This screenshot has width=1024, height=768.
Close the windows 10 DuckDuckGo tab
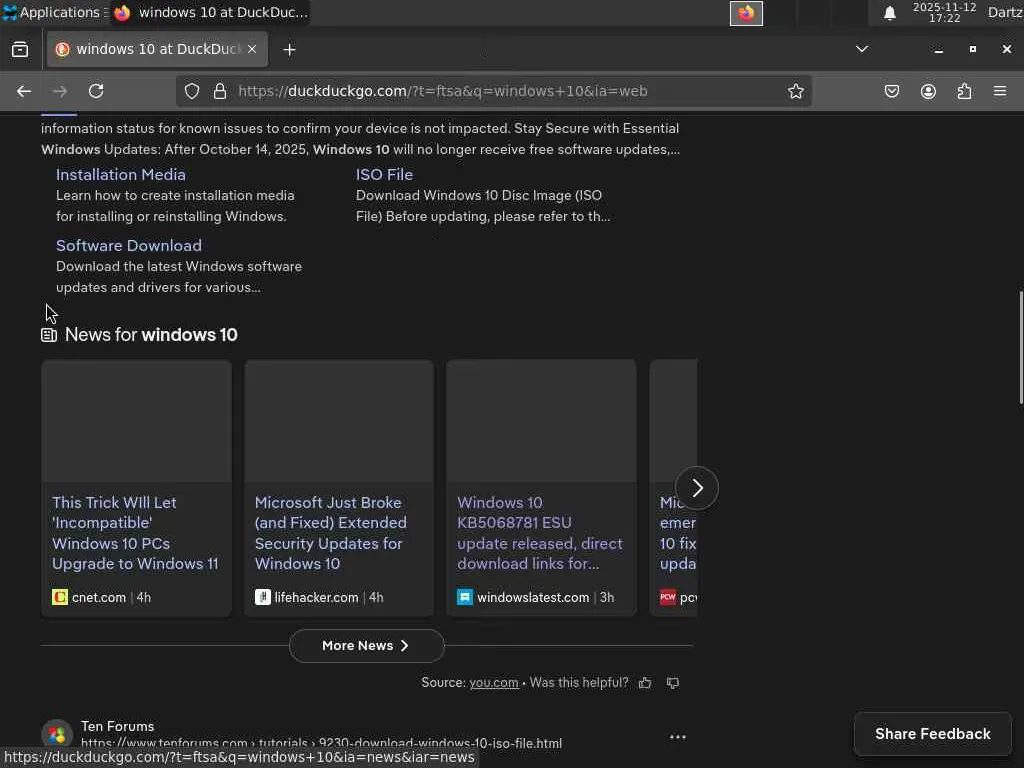(x=252, y=49)
